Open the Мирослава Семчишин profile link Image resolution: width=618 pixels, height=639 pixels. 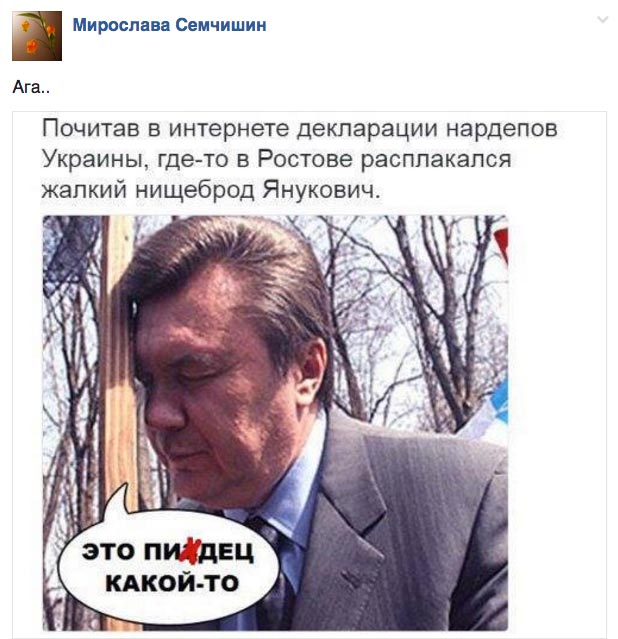[170, 25]
